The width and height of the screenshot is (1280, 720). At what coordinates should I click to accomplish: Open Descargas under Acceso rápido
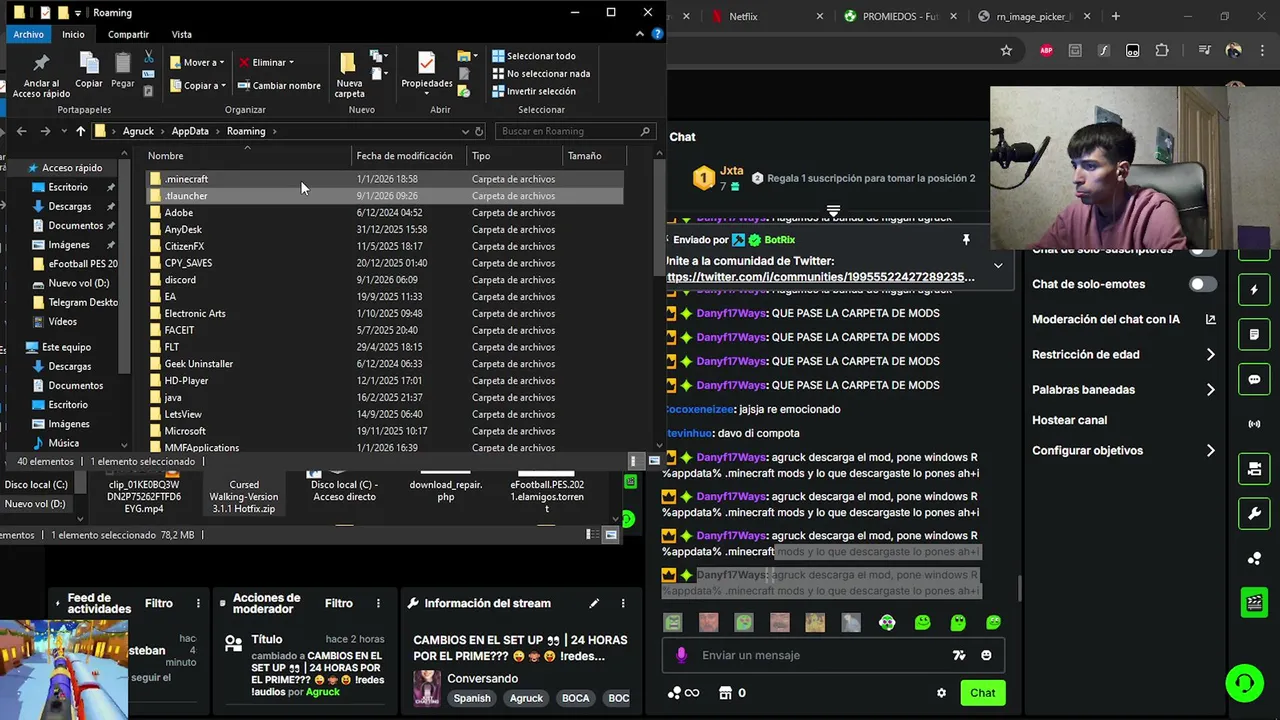click(70, 206)
